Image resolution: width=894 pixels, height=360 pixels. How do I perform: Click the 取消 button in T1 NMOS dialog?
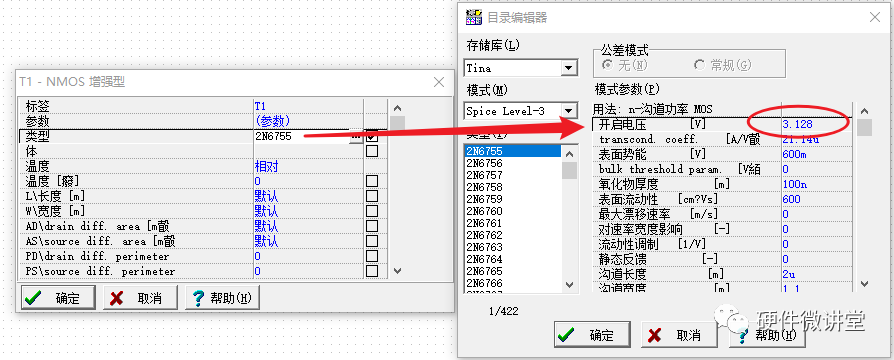click(140, 298)
